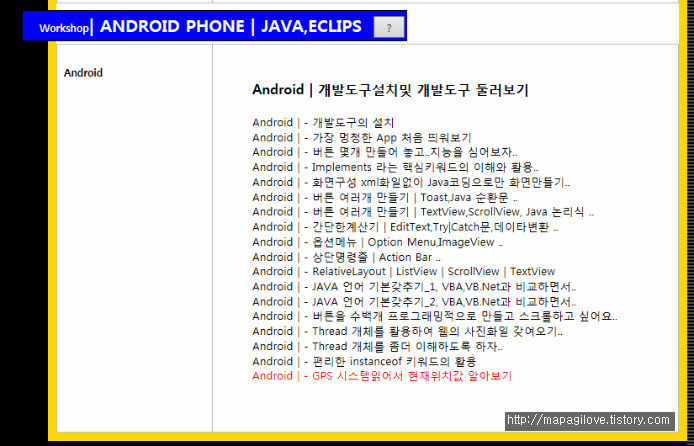Click the question mark help button

click(389, 27)
